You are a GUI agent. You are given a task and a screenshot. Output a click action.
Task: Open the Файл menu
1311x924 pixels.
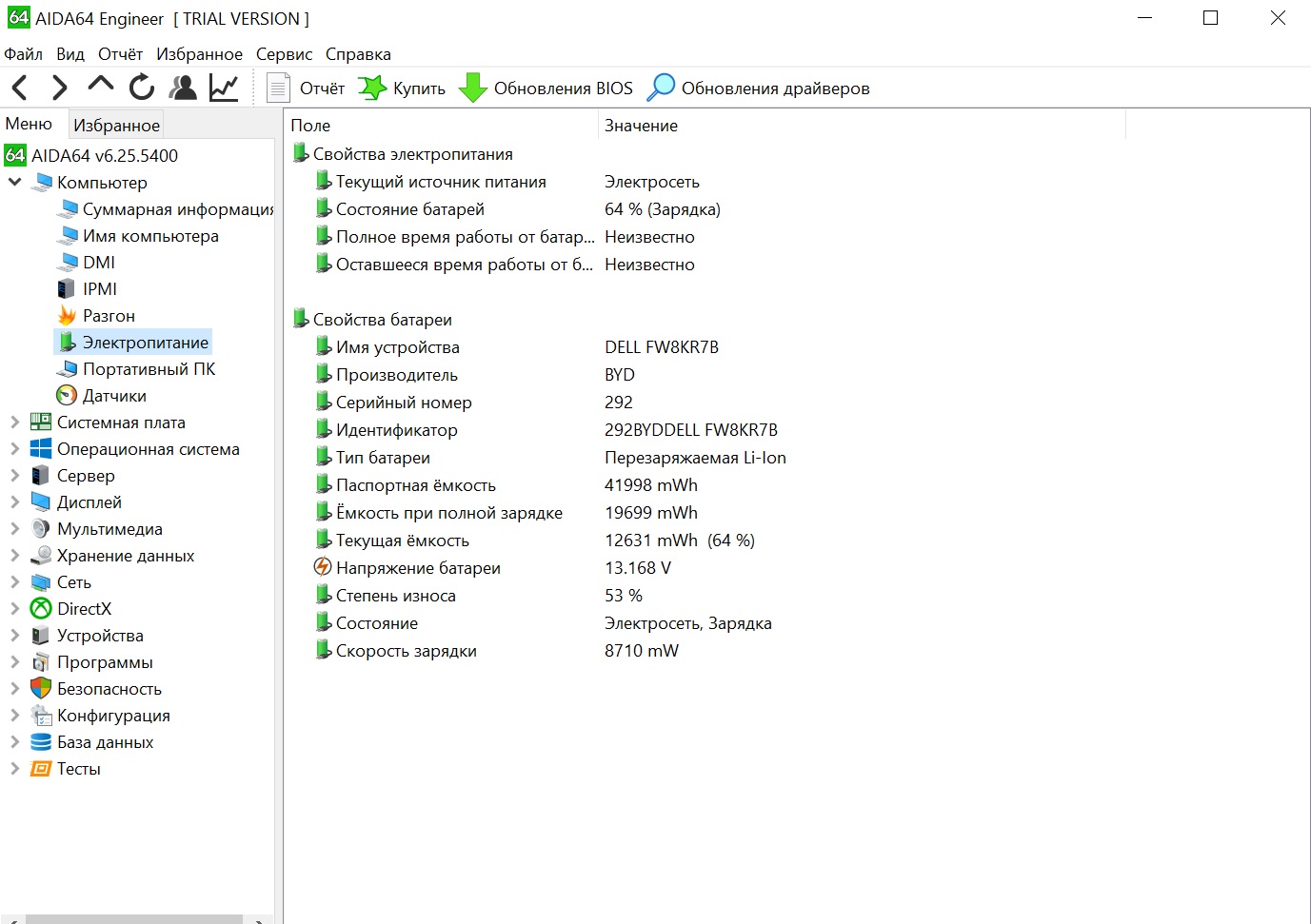pos(24,54)
